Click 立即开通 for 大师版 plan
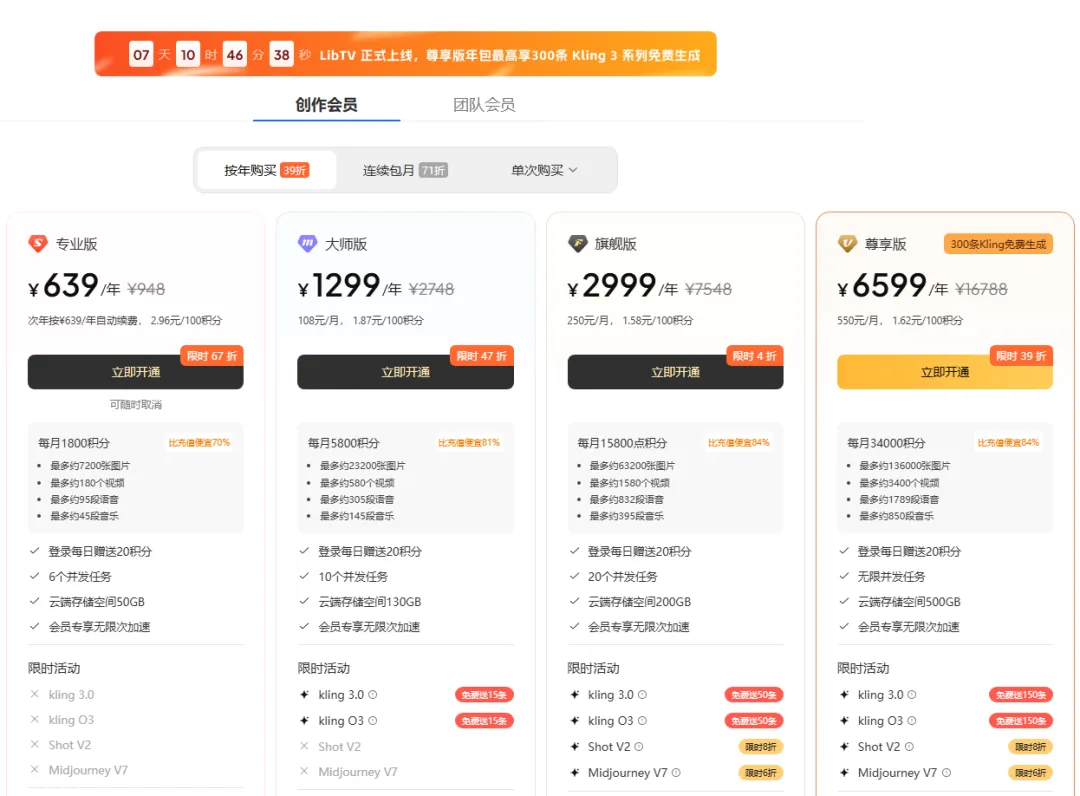1080x796 pixels. click(x=406, y=372)
